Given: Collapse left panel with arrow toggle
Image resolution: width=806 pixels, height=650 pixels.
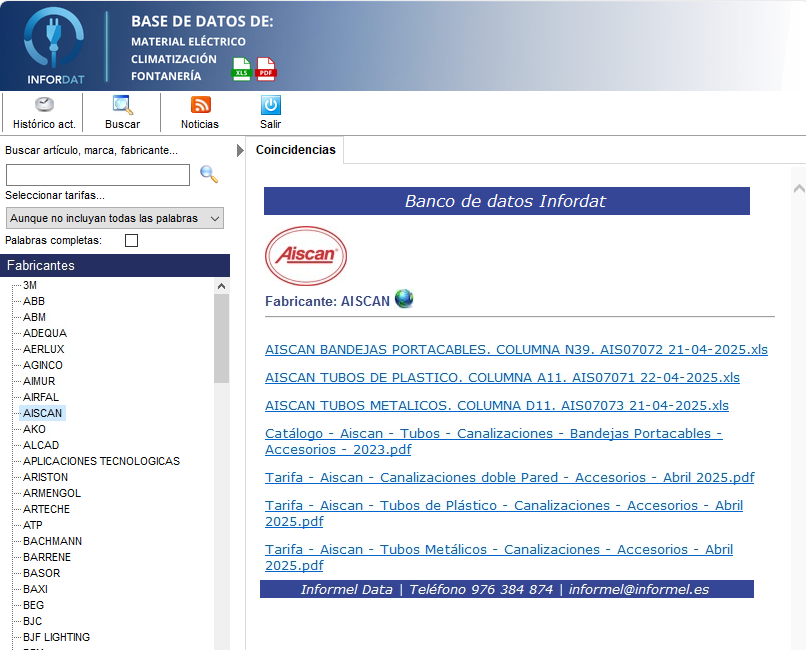Looking at the screenshot, I should click(240, 151).
